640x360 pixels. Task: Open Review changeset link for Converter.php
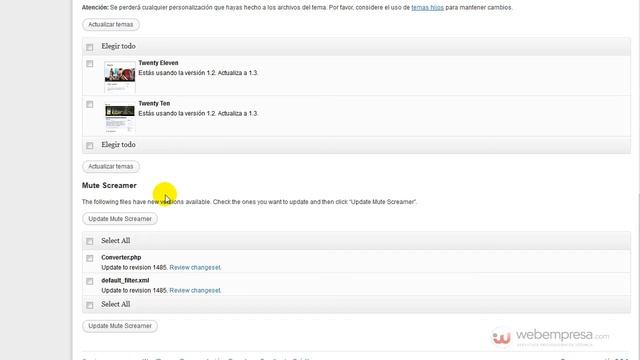click(x=195, y=267)
